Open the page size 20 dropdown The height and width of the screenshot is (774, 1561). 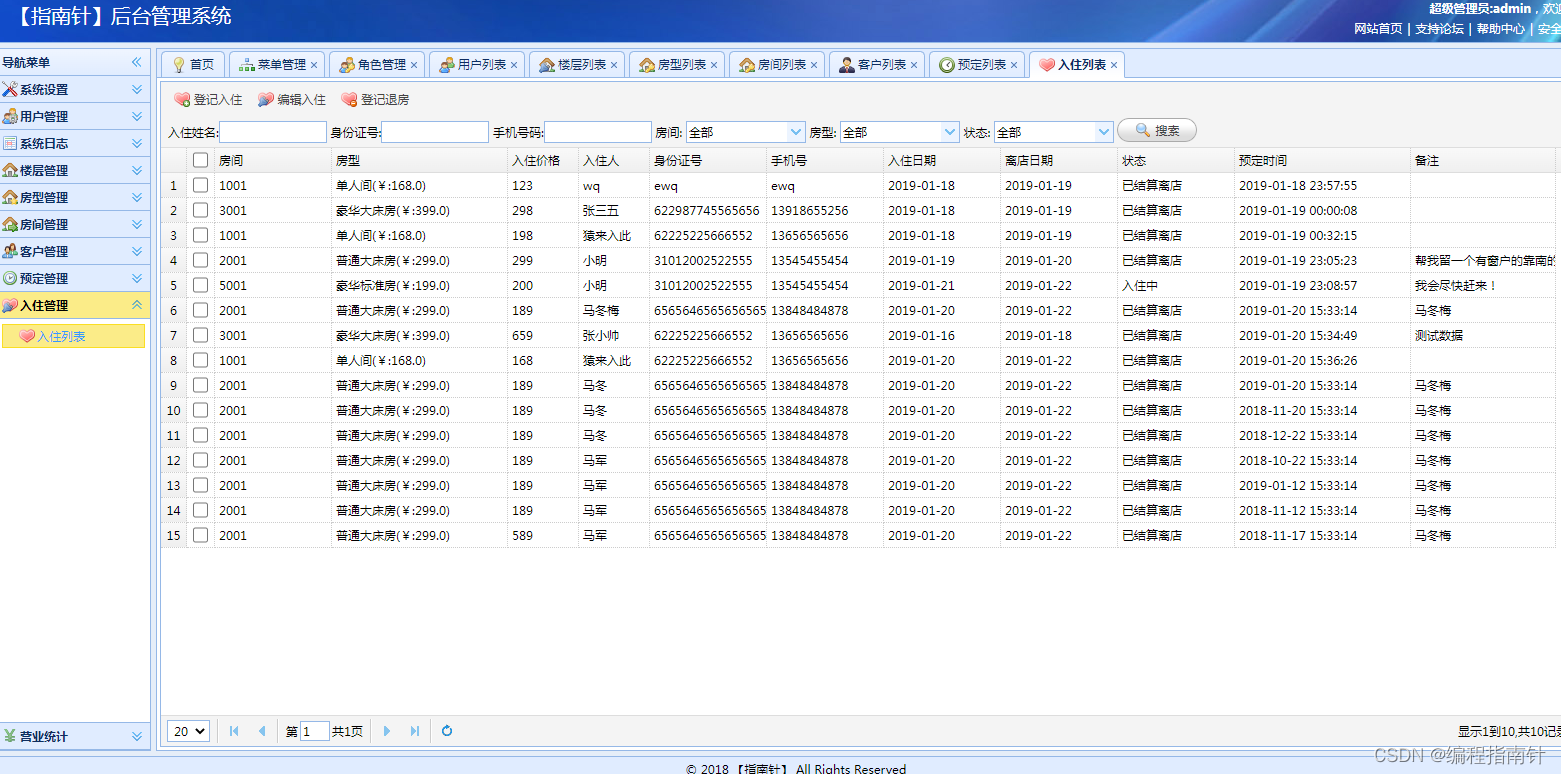(x=188, y=731)
